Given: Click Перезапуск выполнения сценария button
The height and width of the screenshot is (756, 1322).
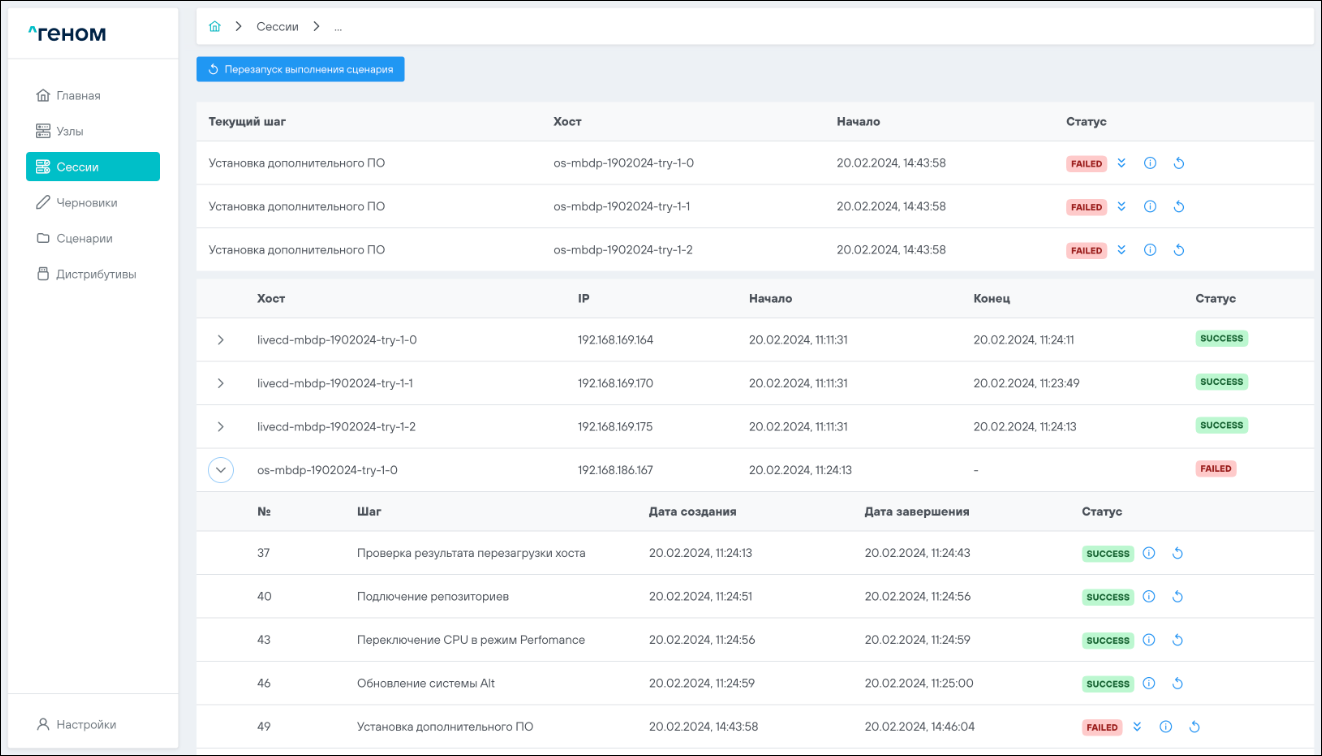Looking at the screenshot, I should (x=300, y=70).
